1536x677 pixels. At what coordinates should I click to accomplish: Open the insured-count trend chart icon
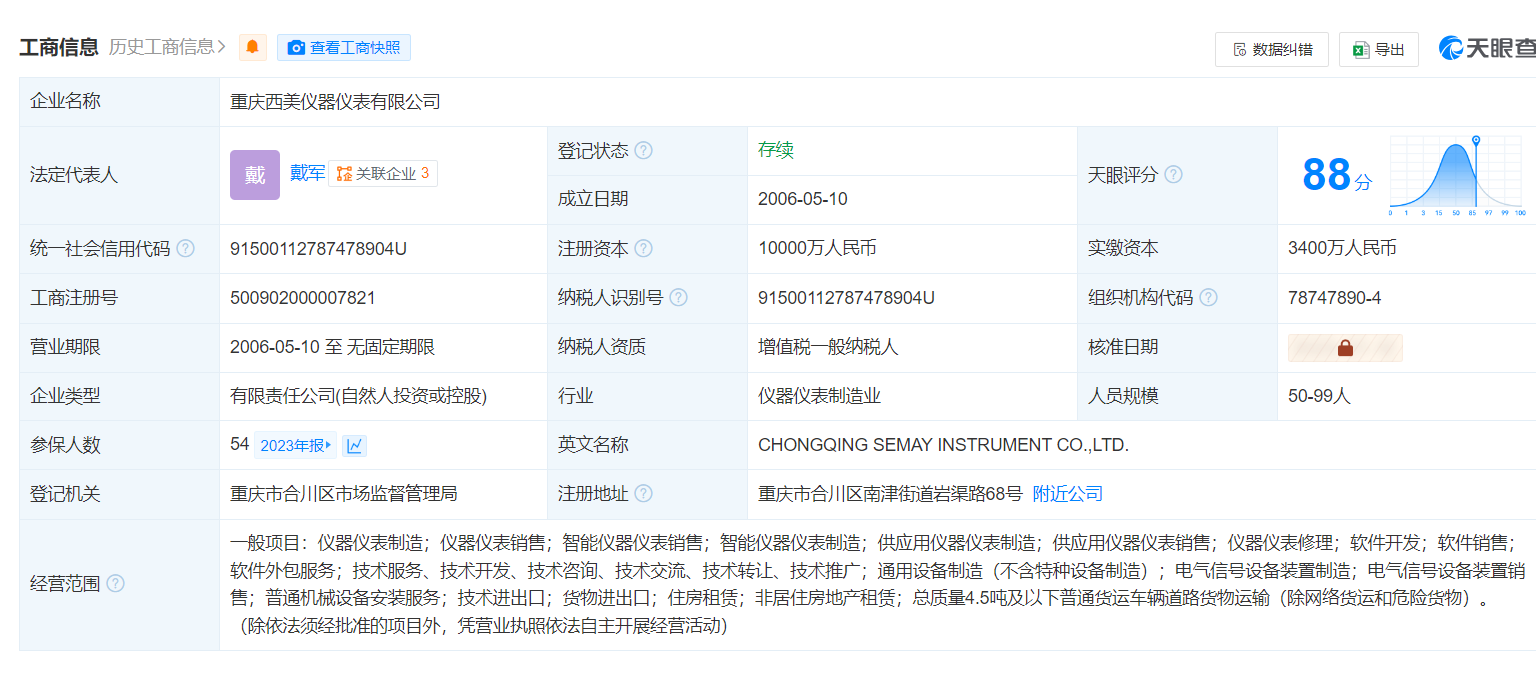tap(355, 446)
